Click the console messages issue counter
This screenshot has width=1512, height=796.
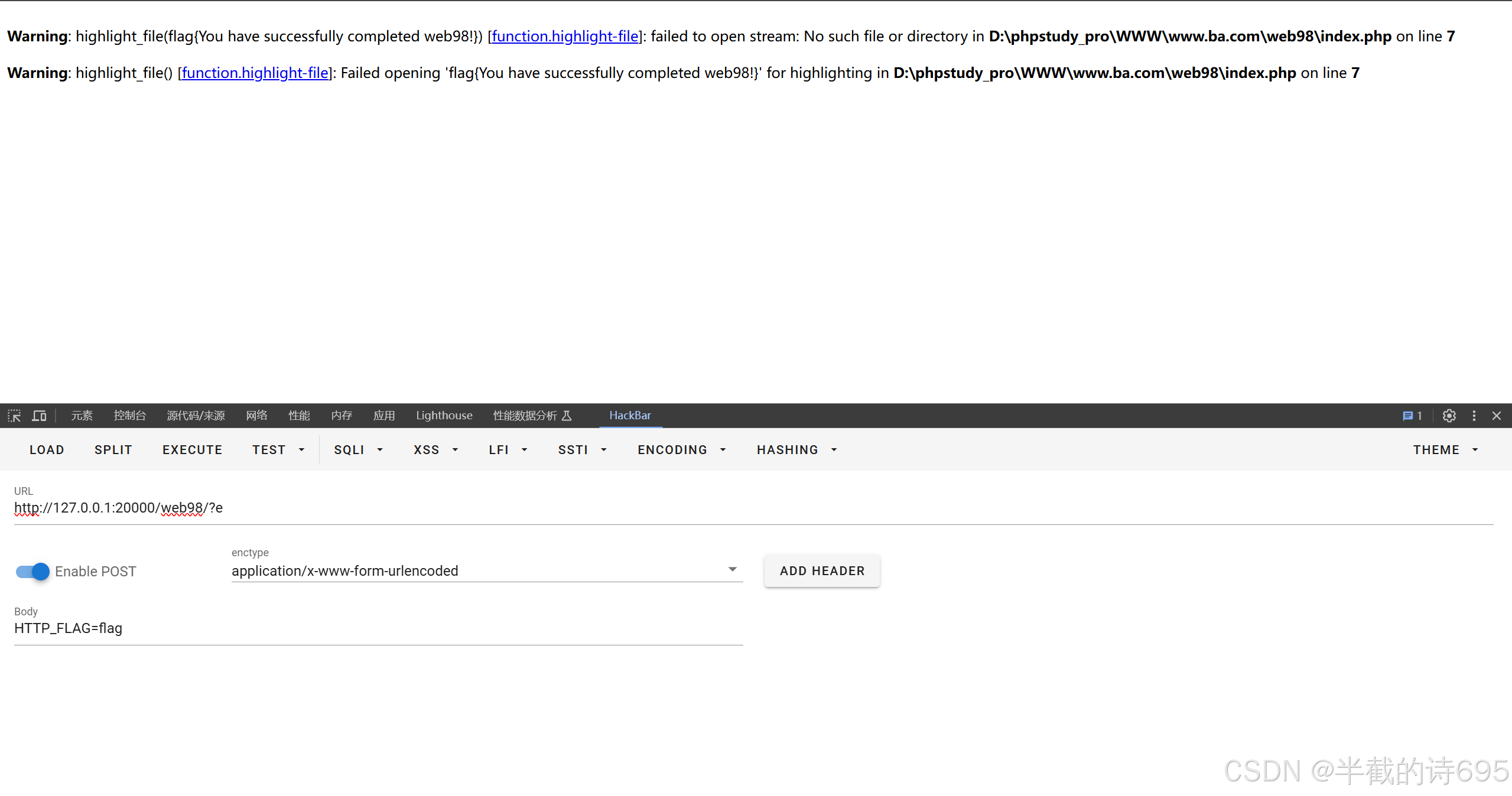[x=1412, y=416]
